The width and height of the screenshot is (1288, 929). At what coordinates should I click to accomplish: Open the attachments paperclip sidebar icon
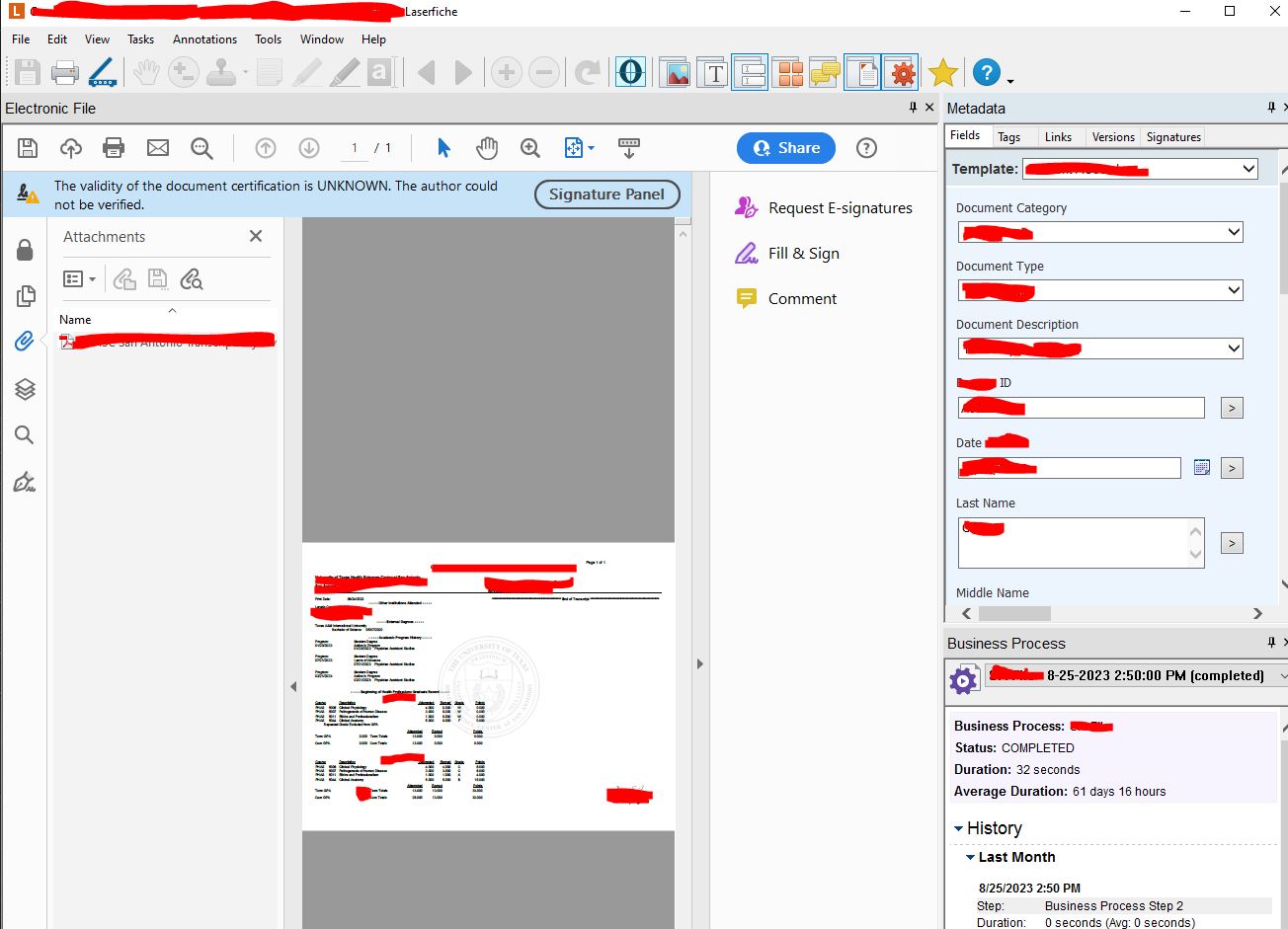coord(25,341)
